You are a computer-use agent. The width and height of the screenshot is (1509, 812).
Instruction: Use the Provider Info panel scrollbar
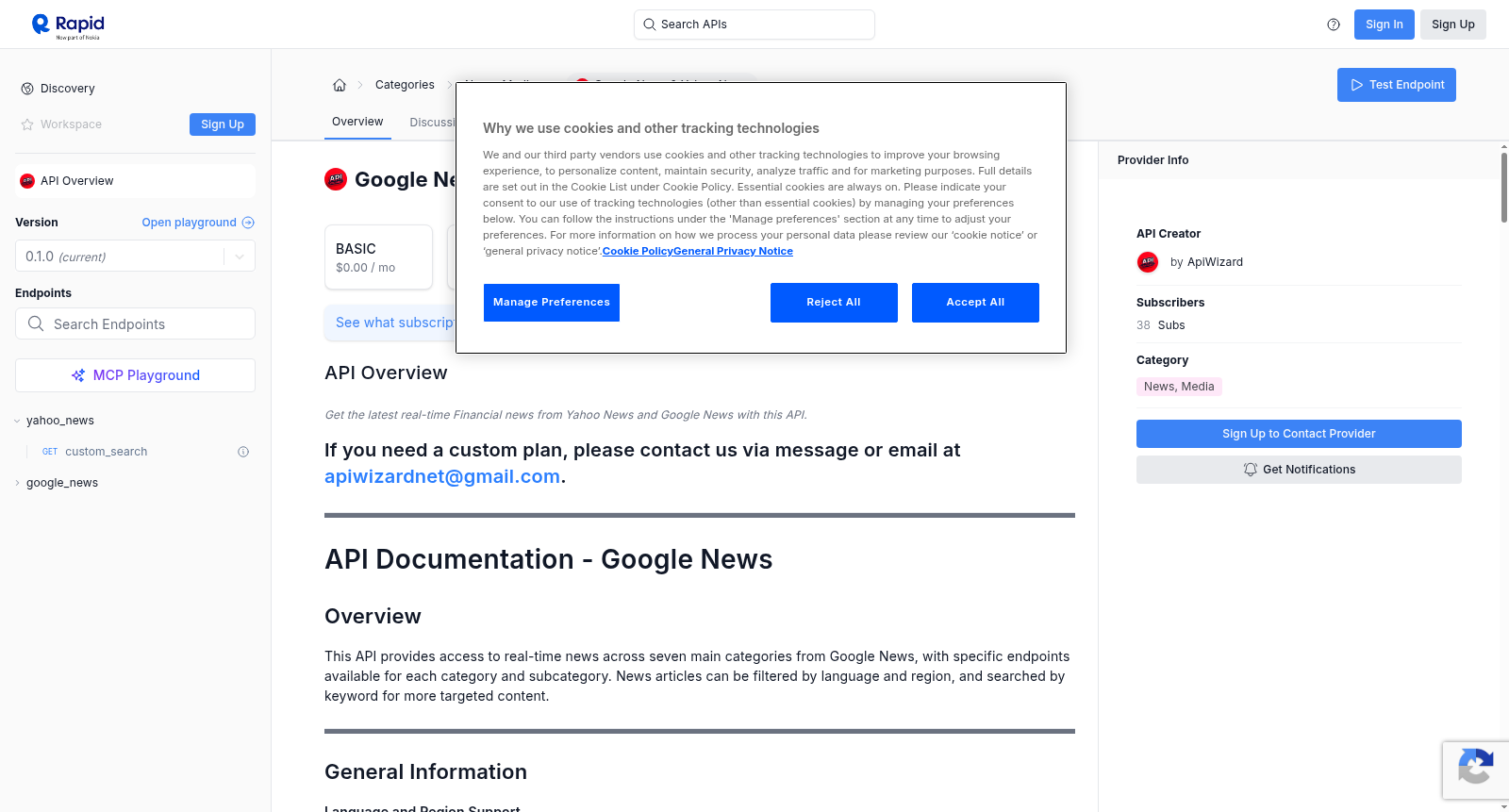point(1504,187)
